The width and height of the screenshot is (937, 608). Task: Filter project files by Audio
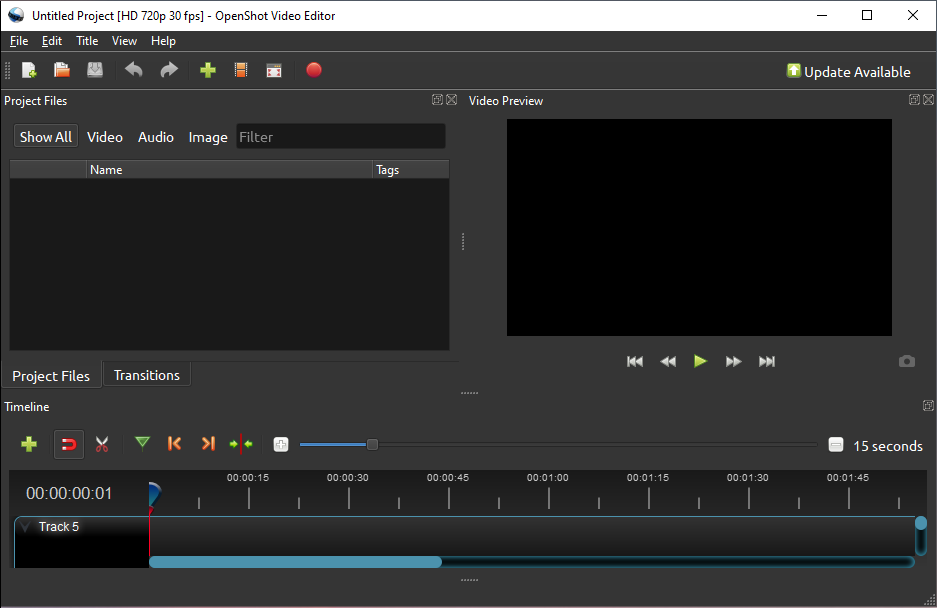tap(156, 137)
